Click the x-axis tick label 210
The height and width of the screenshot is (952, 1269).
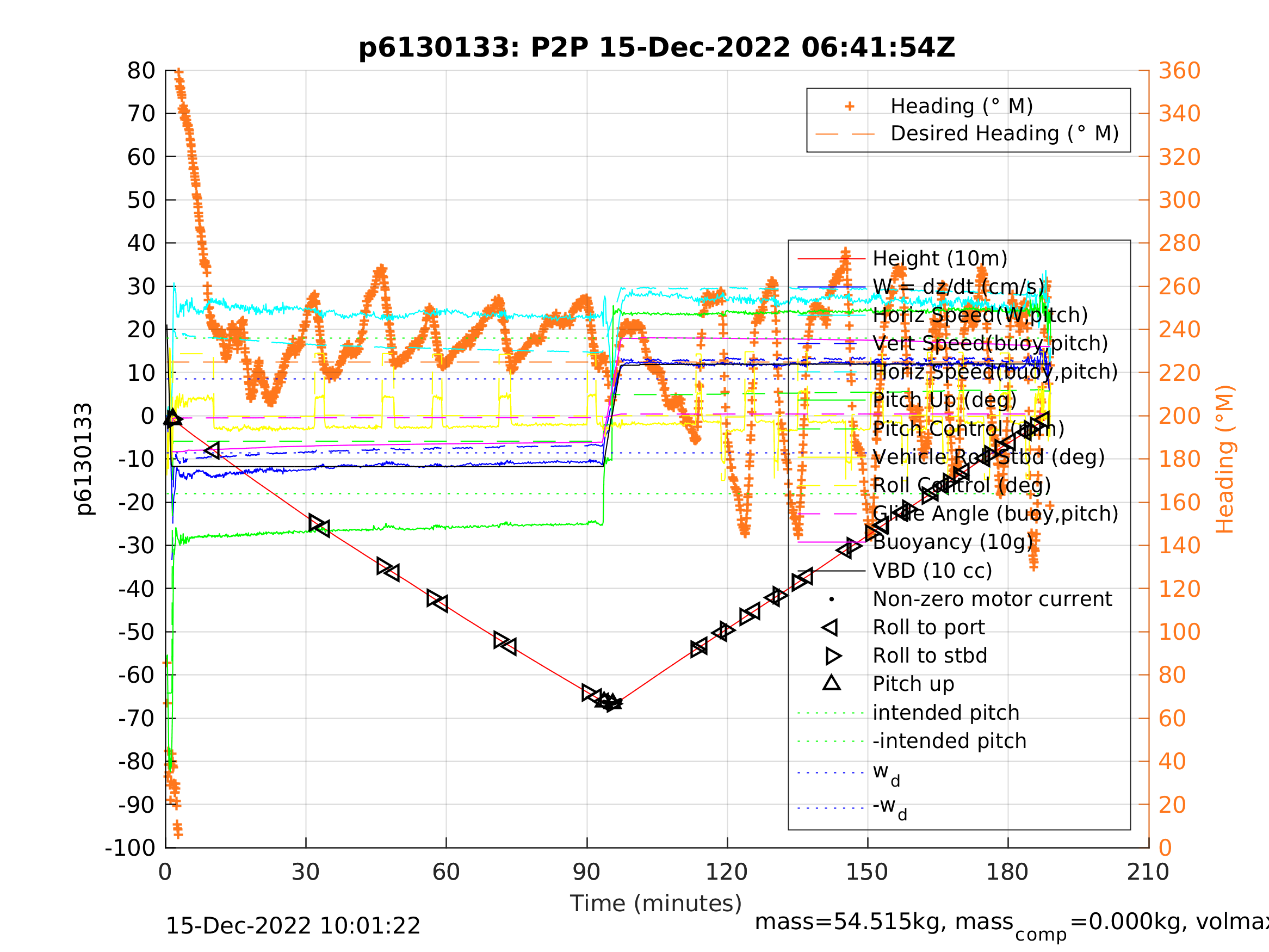[x=1148, y=872]
